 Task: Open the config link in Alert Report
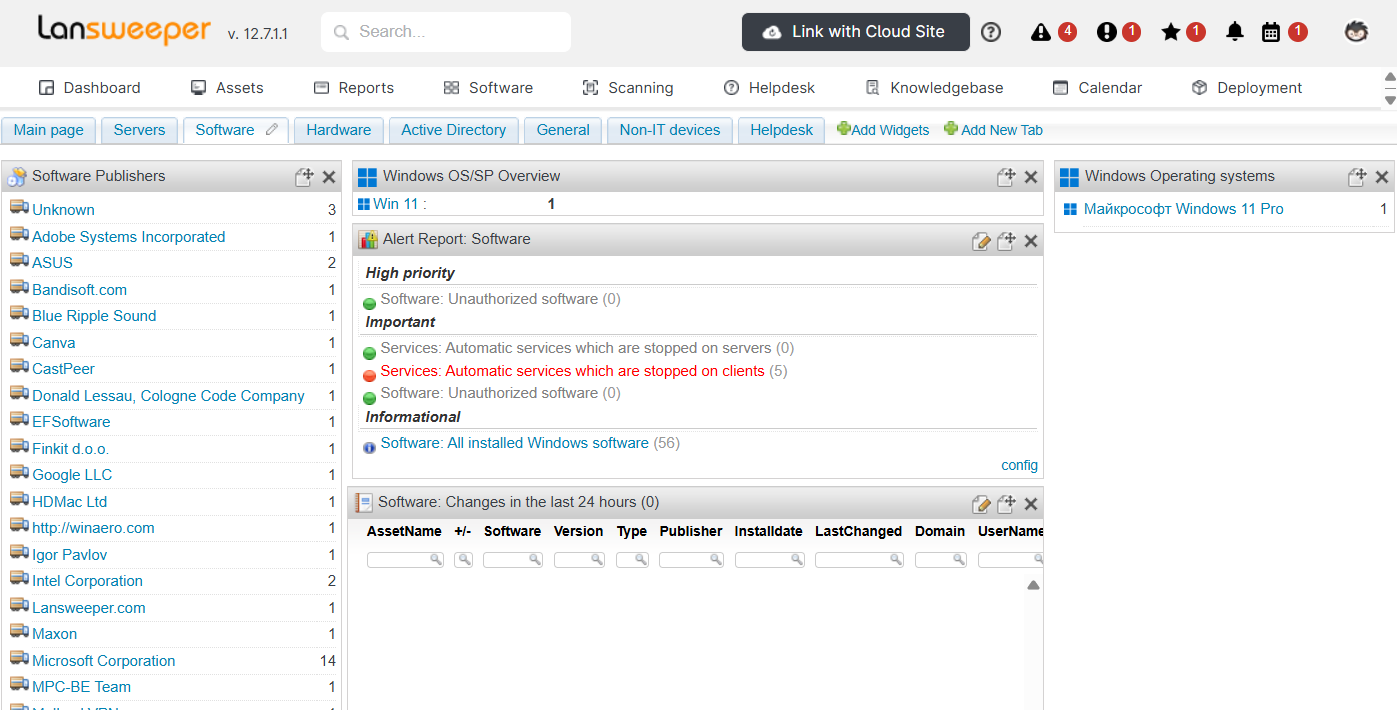[1020, 465]
